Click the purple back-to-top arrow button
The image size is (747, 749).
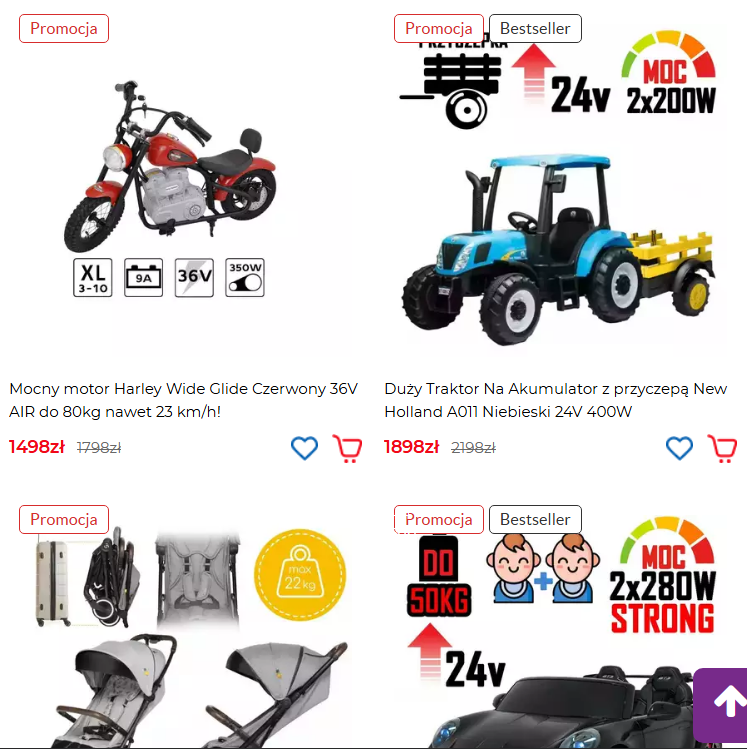(x=721, y=704)
